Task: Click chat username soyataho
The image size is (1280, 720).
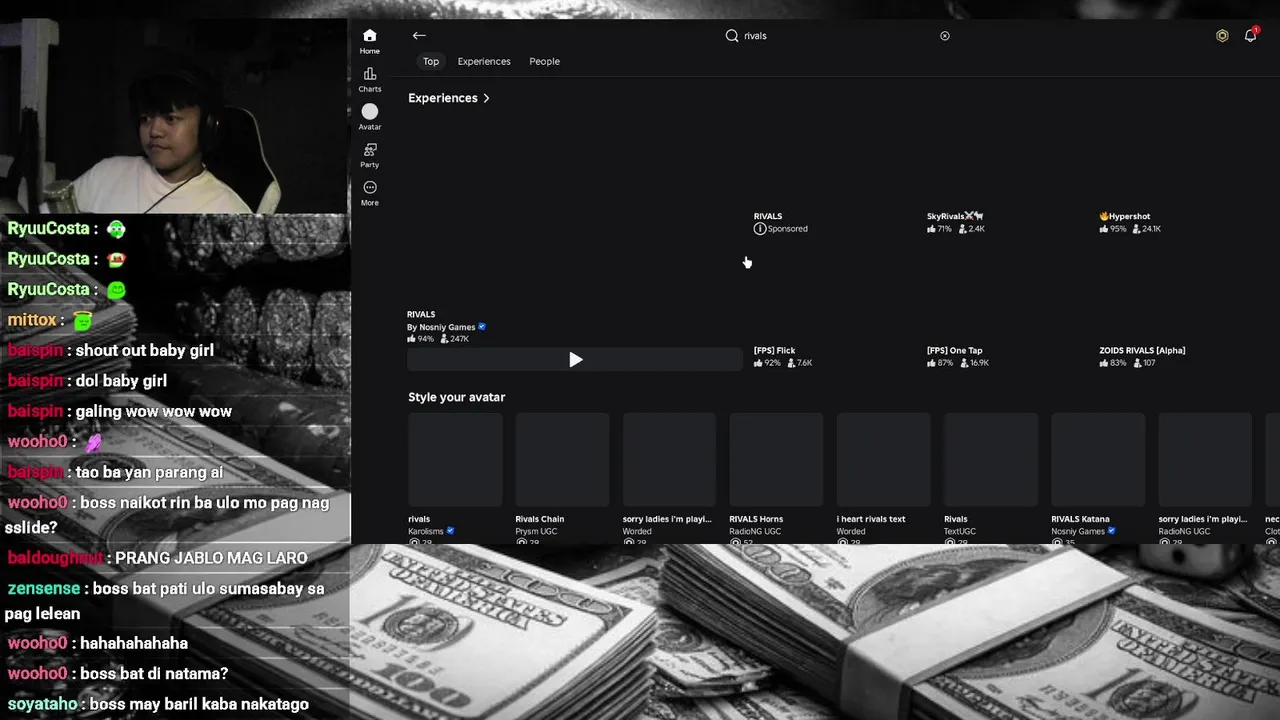Action: click(x=43, y=704)
